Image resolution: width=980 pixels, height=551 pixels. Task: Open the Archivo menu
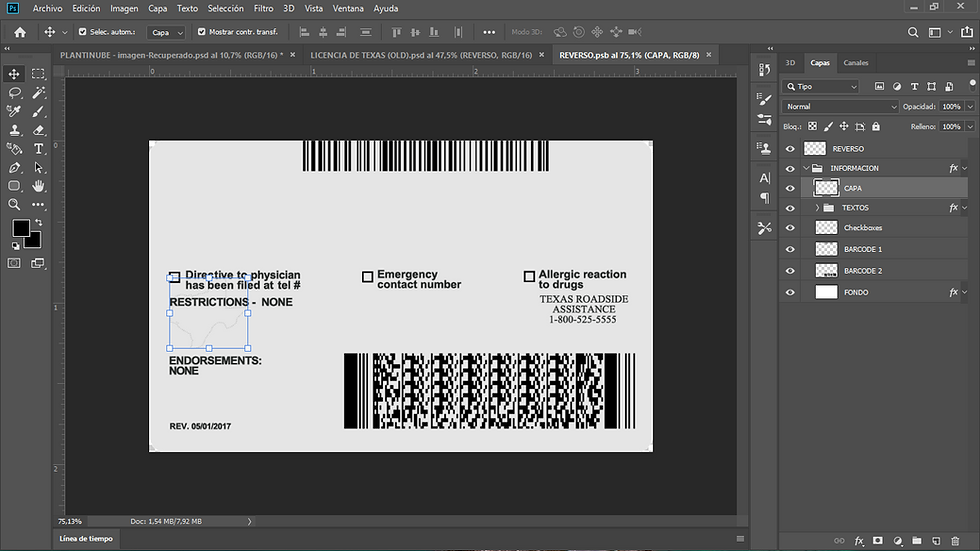click(x=48, y=8)
